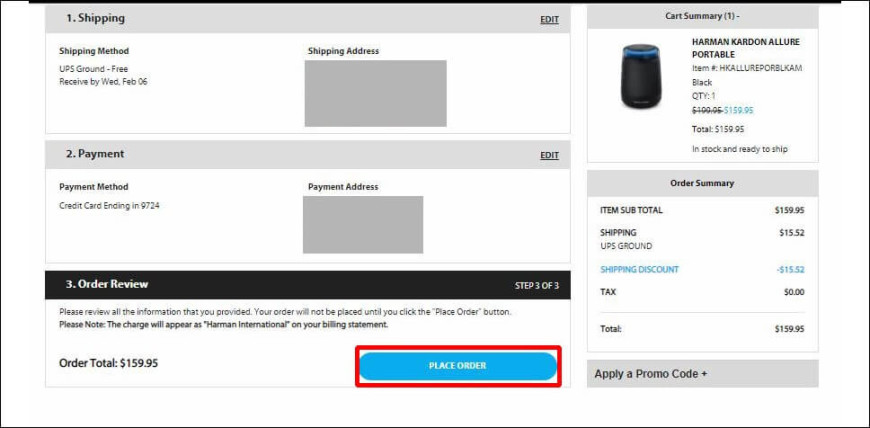This screenshot has height=428, width=870.
Task: Click the blue PLACE ORDER button
Action: pos(458,366)
